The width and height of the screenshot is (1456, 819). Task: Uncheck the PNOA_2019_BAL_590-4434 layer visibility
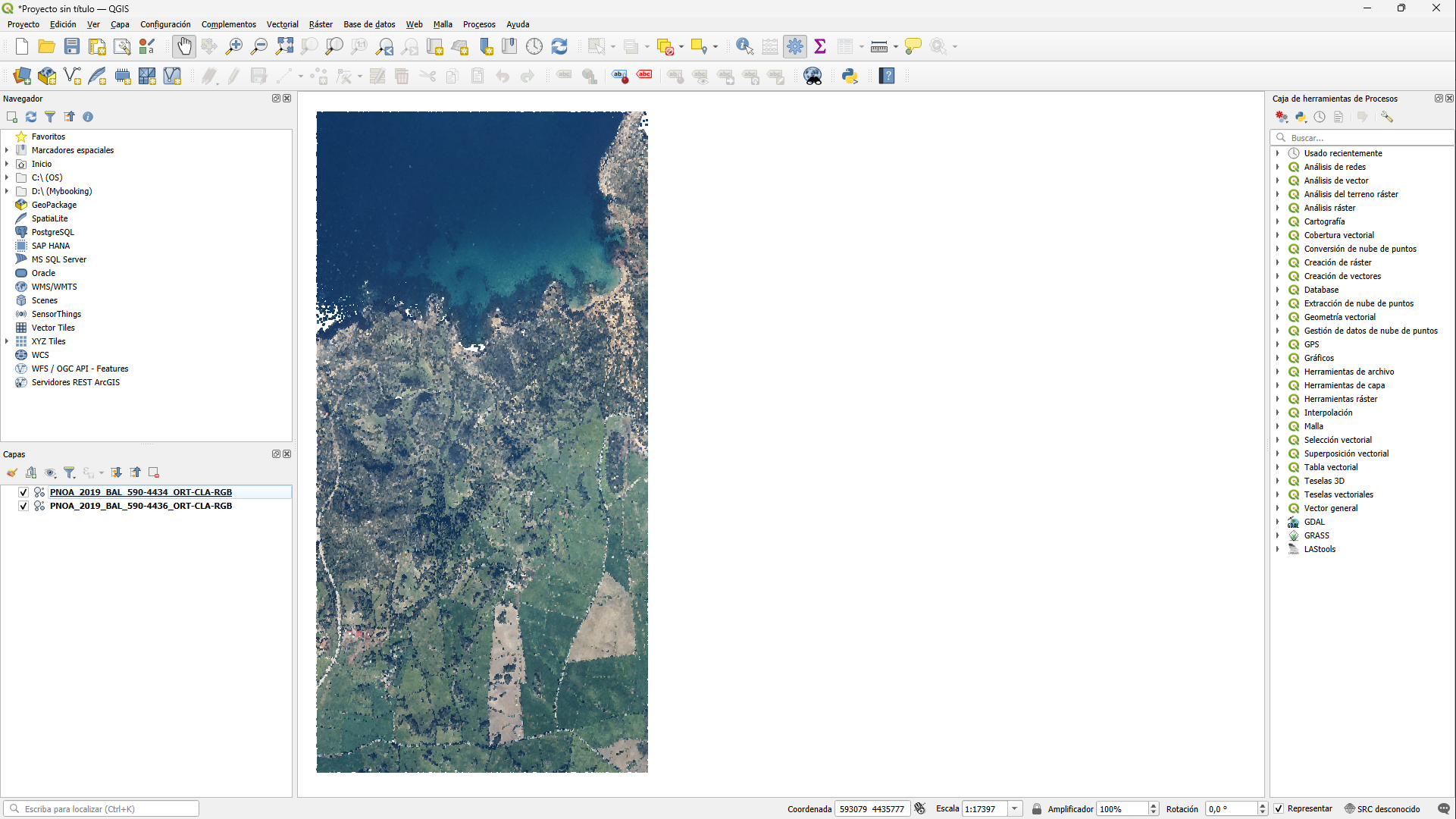click(23, 492)
